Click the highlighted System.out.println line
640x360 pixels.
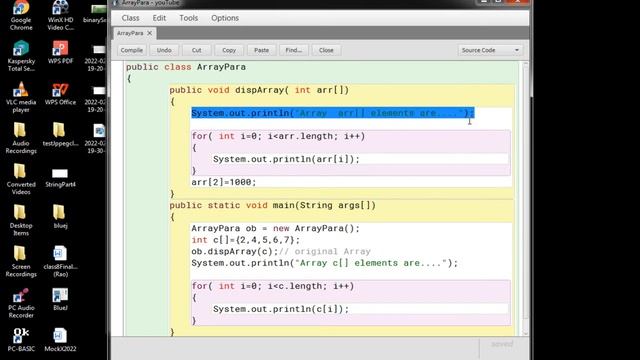[333, 113]
